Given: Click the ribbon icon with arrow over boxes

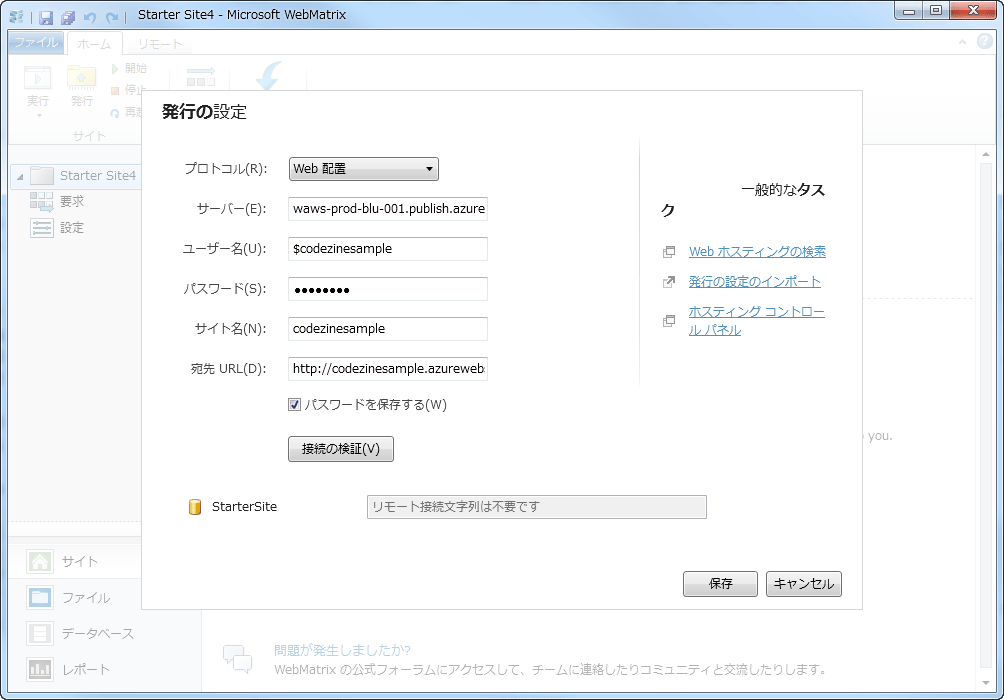Looking at the screenshot, I should 200,77.
